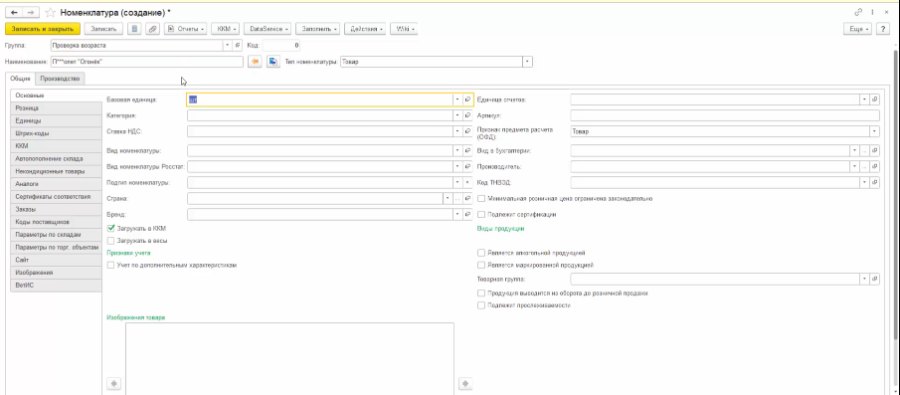Click the orange arrow icon beside Наименование field
The height and width of the screenshot is (395, 900).
255,61
